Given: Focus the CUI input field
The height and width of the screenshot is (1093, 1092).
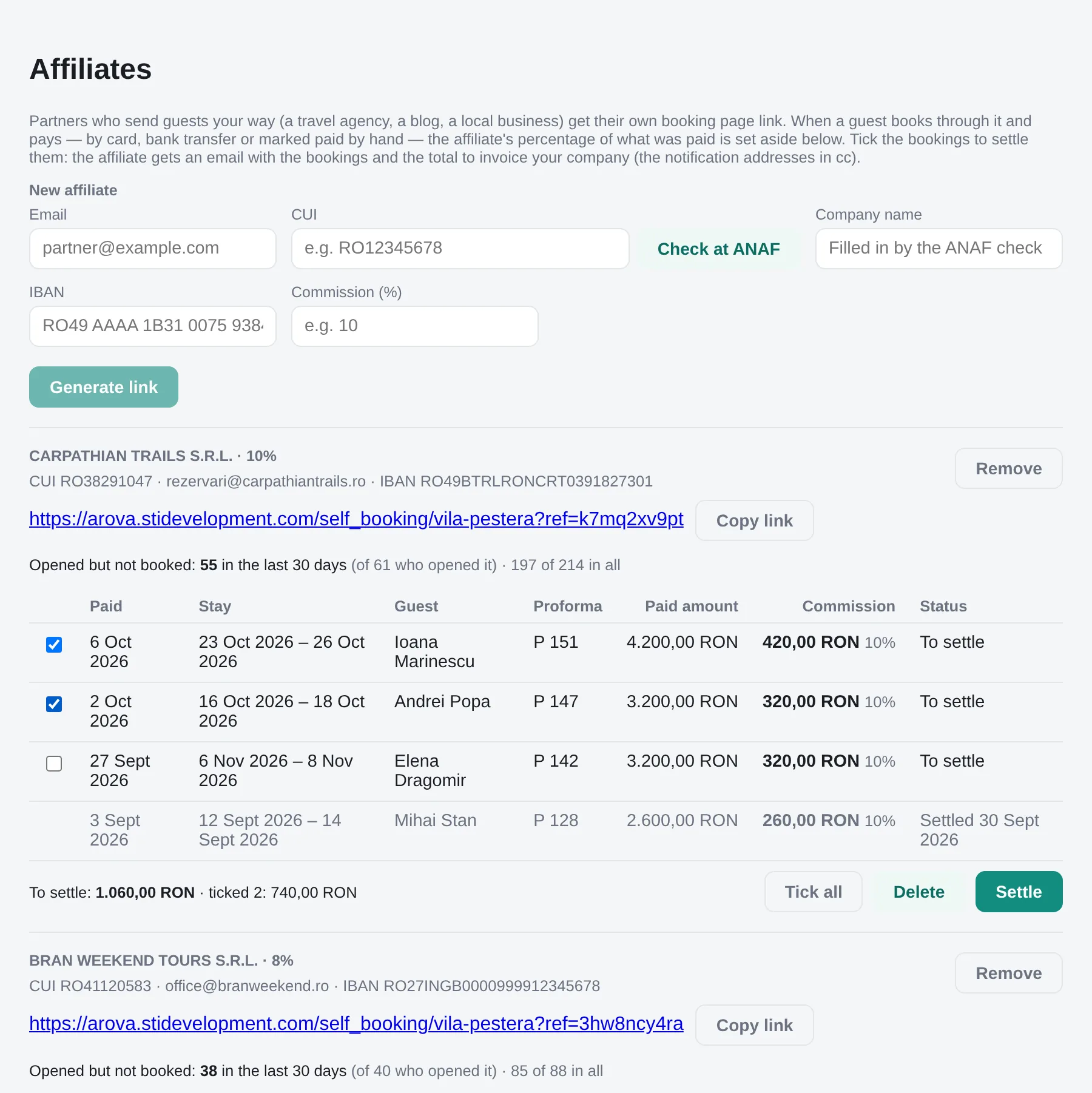Looking at the screenshot, I should coord(460,249).
